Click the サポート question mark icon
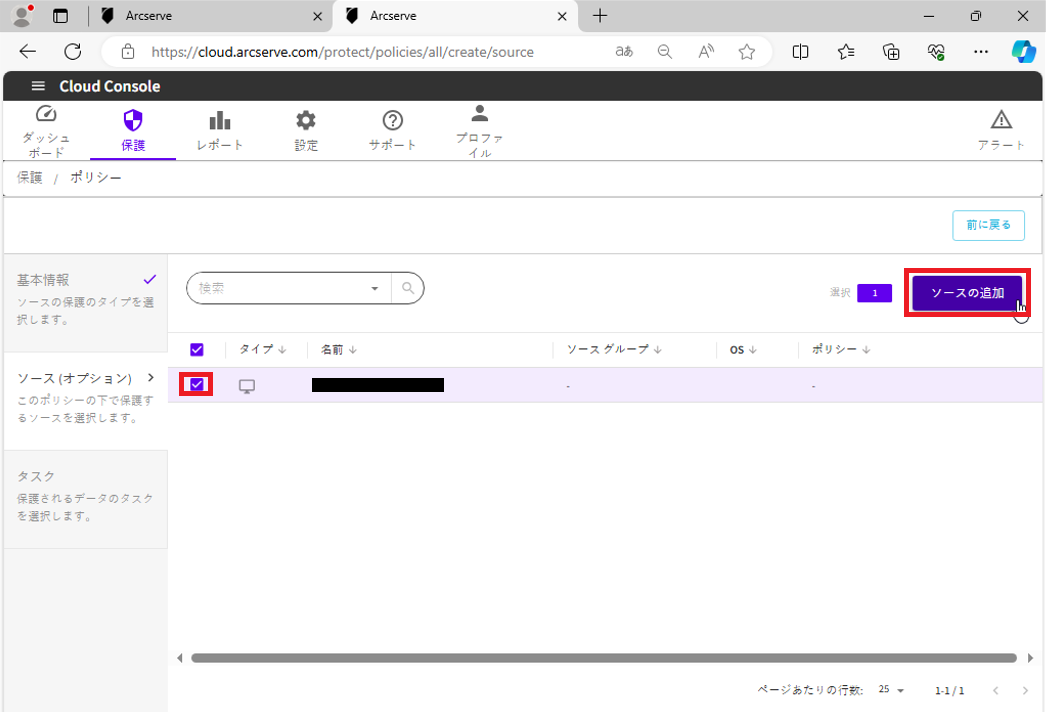This screenshot has width=1046, height=712. [393, 121]
